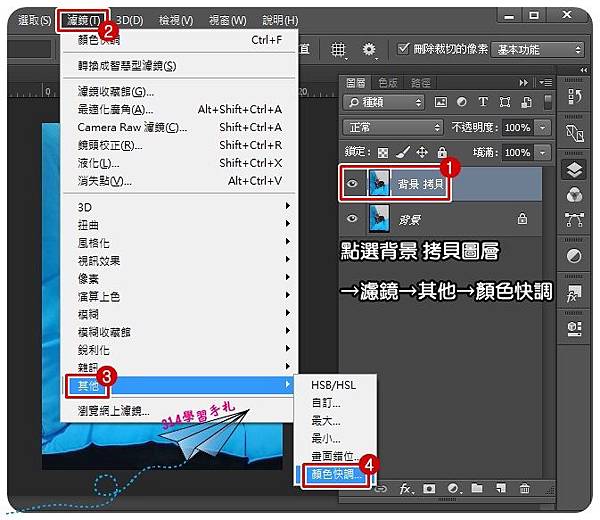Open the layers panel flyout menu
Viewport: 600px width, 520px height.
click(545, 82)
